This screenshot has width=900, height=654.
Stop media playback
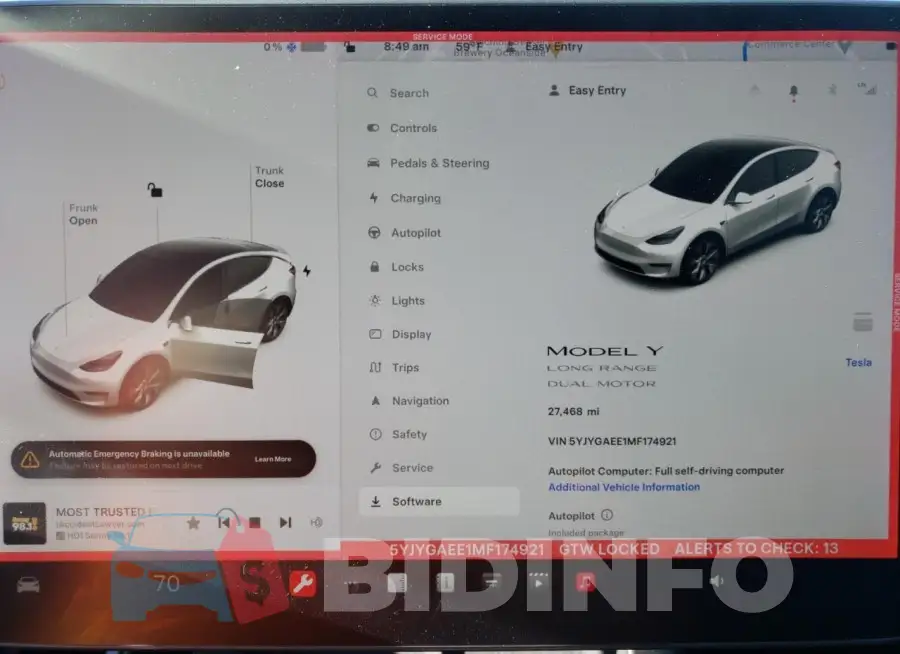255,523
